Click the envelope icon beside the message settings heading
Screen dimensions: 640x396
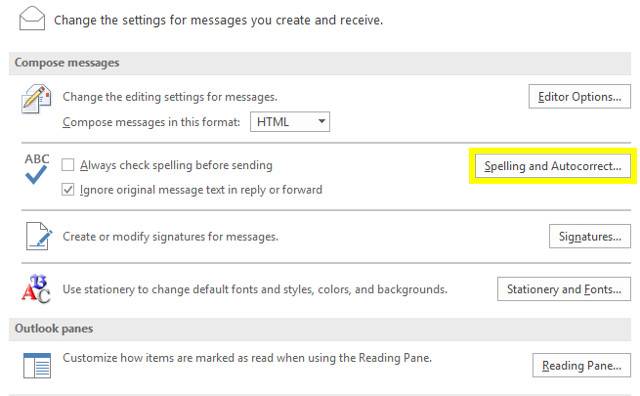(32, 18)
